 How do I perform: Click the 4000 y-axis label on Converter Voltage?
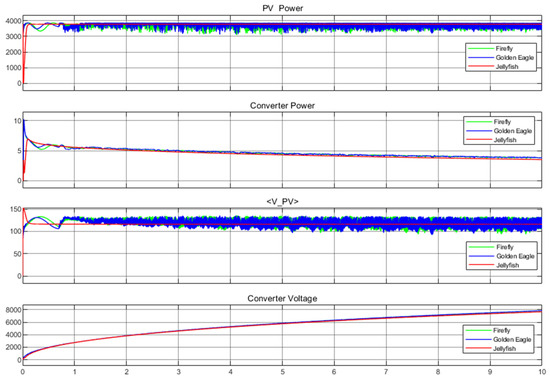(x=13, y=335)
